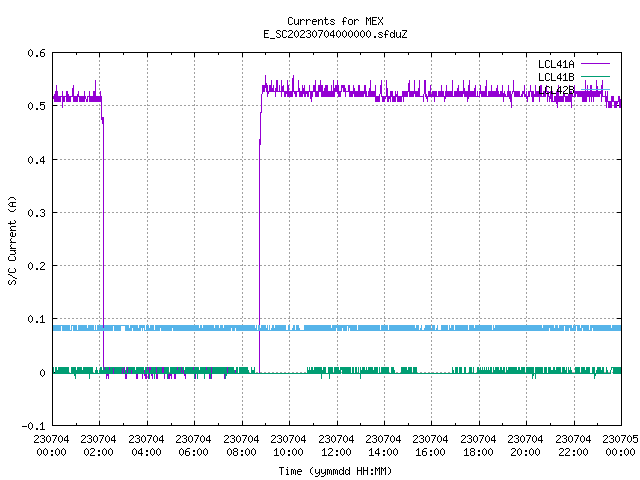Click the LCL42B legend label
The width and height of the screenshot is (640, 480).
coord(556,90)
